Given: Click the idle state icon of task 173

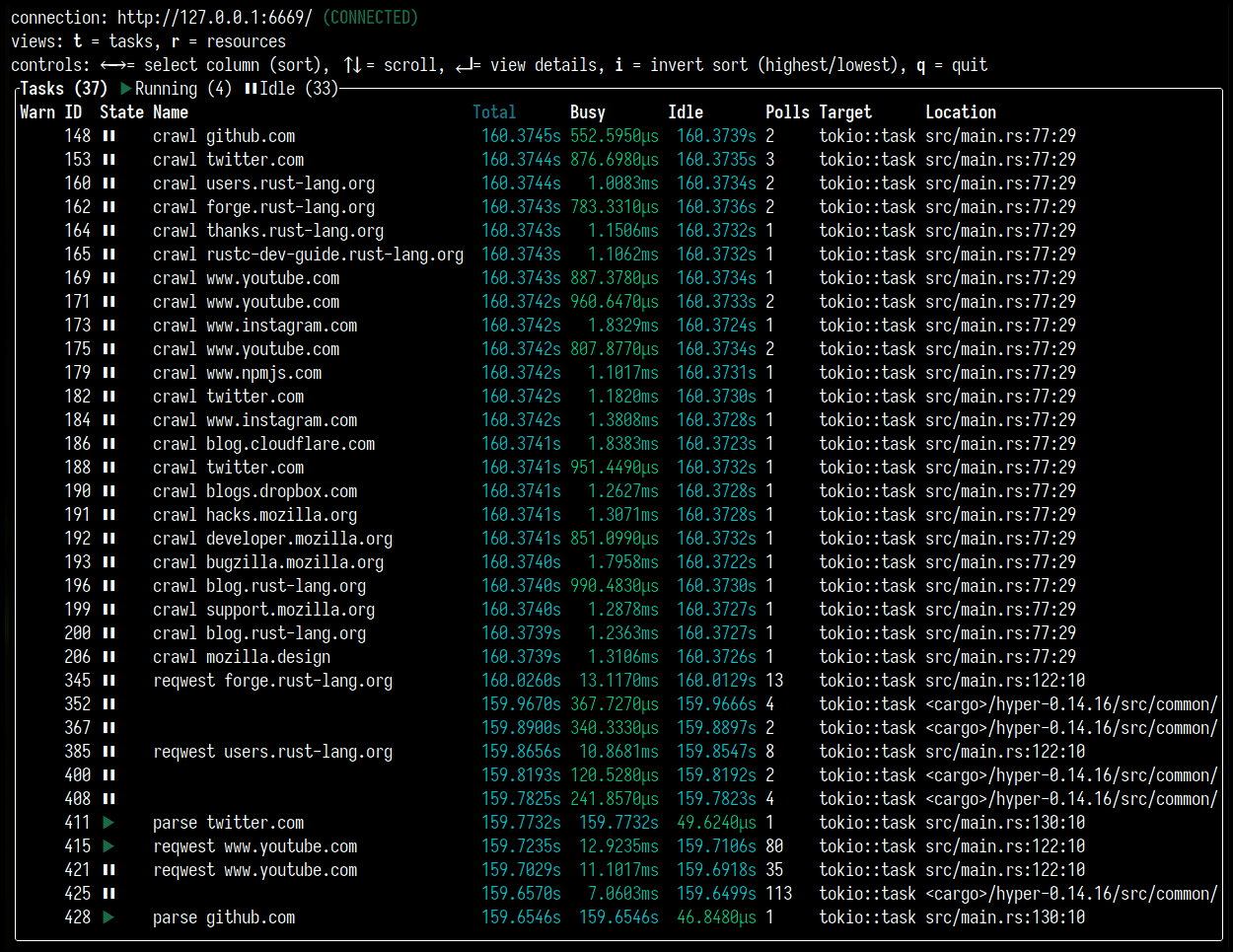Looking at the screenshot, I should tap(109, 326).
